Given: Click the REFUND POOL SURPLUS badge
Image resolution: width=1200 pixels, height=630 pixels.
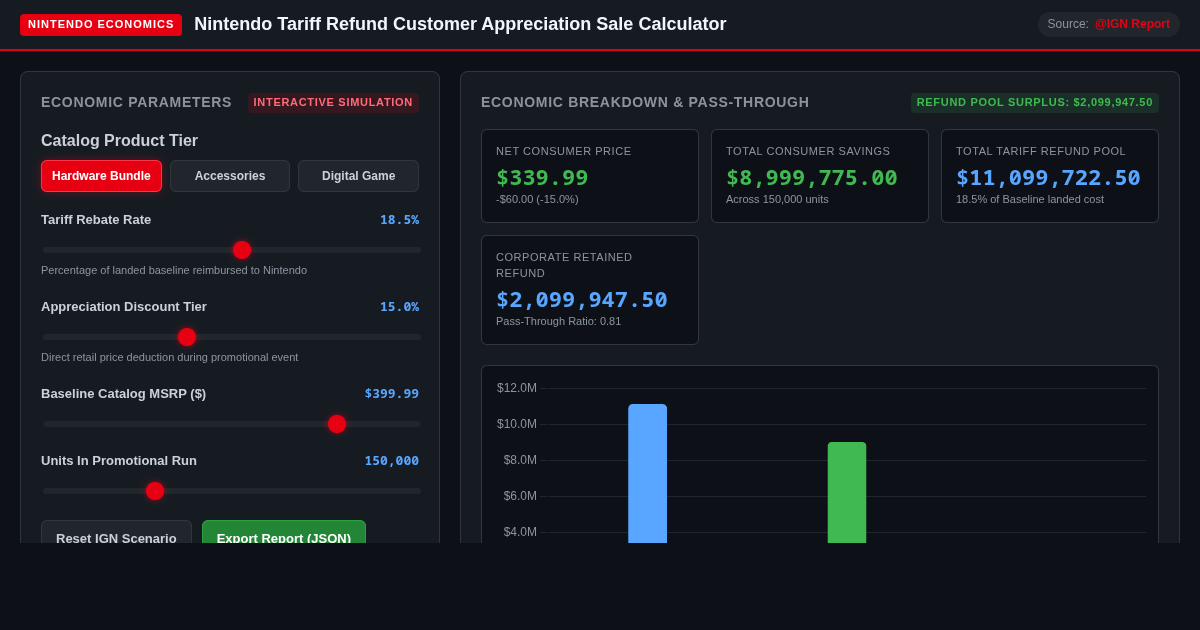Looking at the screenshot, I should [1035, 102].
